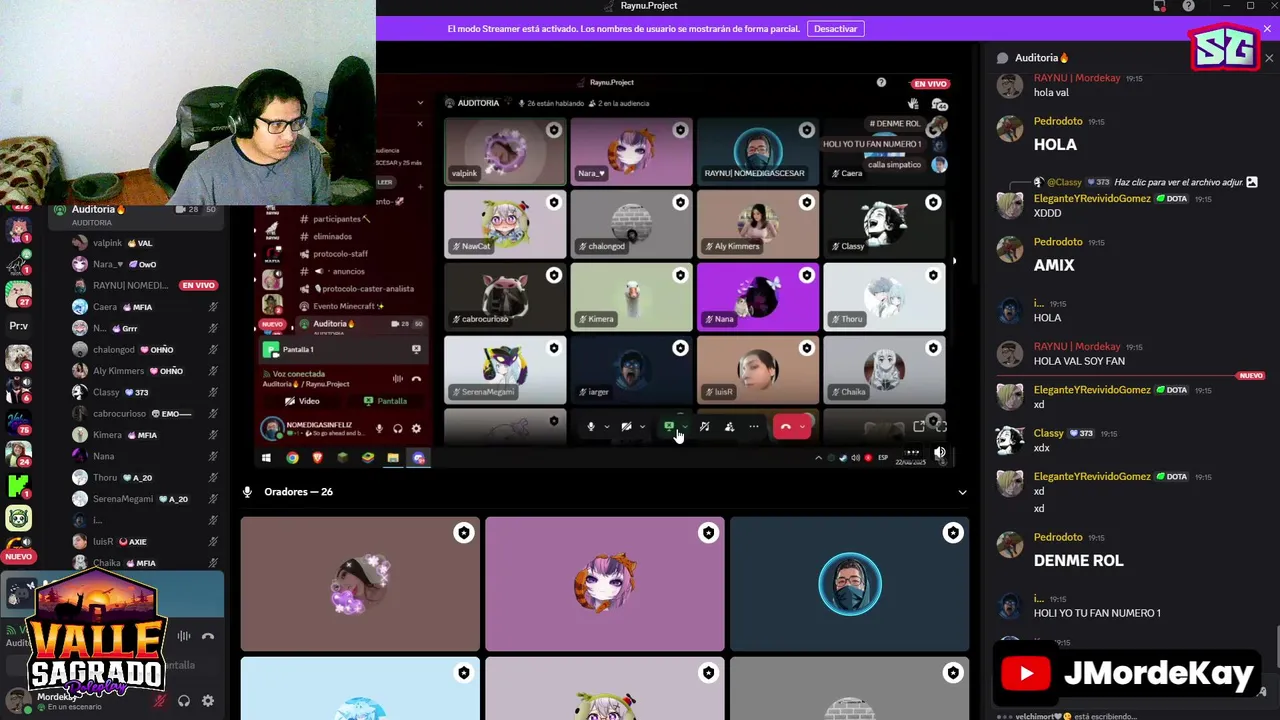Click the chat panel scrollbar
The height and width of the screenshot is (720, 1280).
(1276, 645)
